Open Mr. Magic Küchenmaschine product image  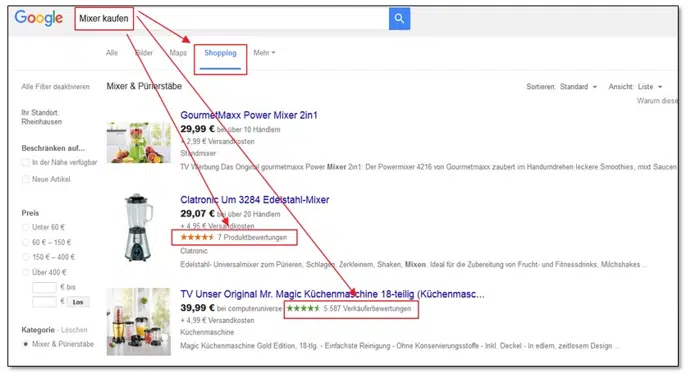point(139,322)
